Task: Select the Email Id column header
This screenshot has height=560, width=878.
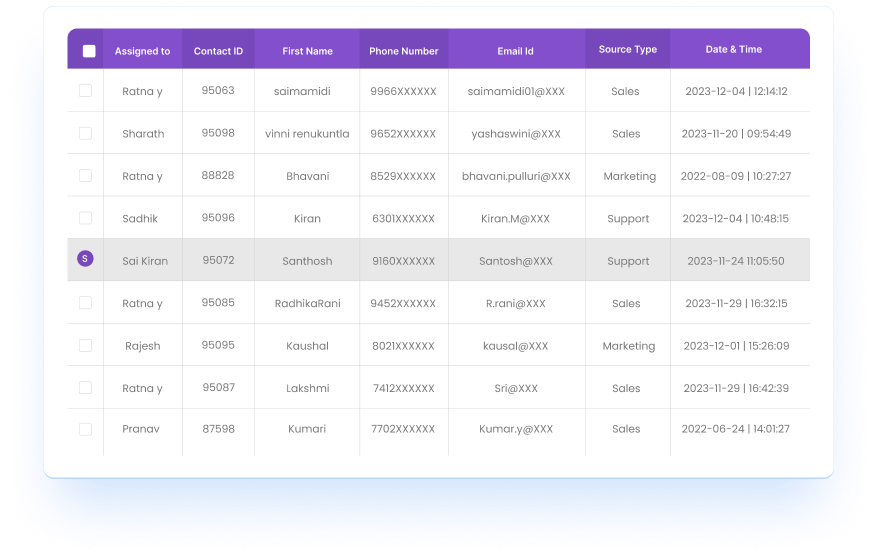Action: click(x=515, y=51)
